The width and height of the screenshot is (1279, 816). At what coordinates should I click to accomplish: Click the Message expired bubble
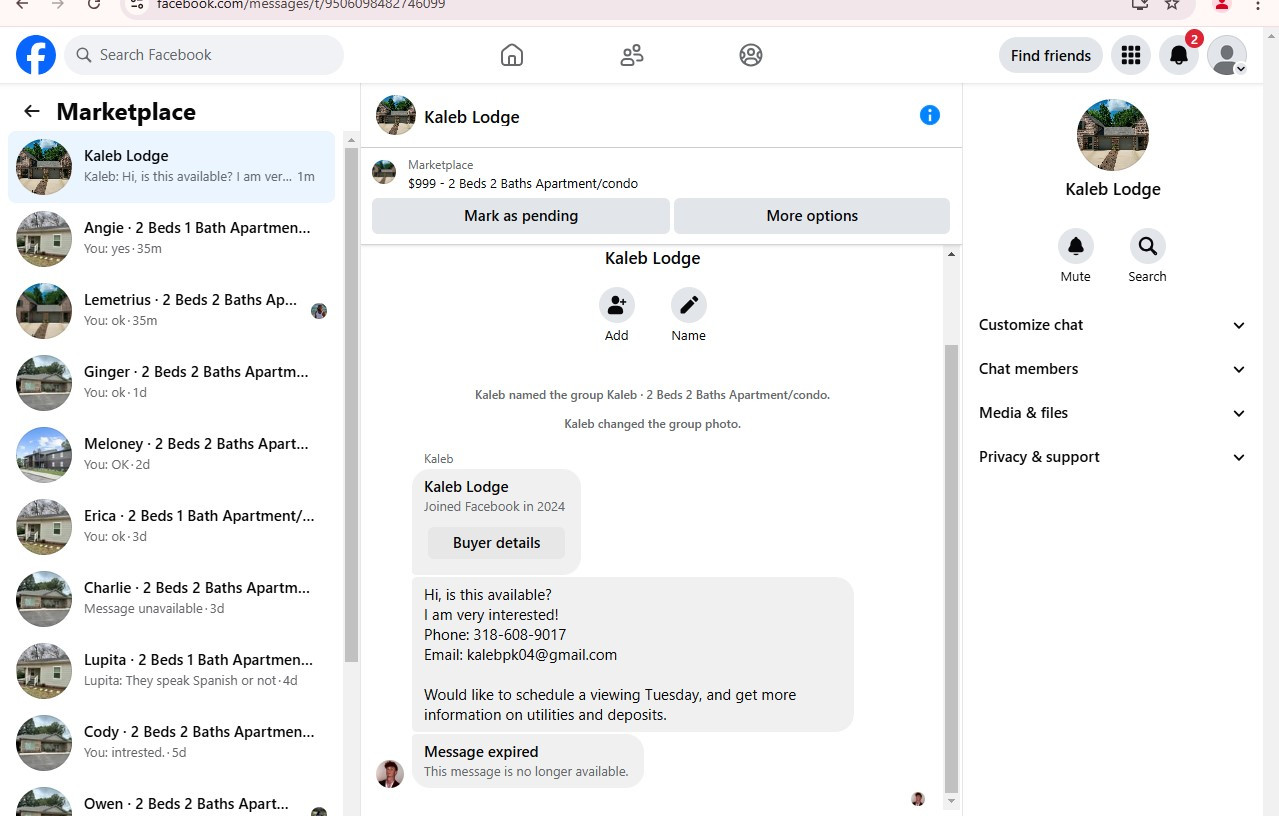528,761
